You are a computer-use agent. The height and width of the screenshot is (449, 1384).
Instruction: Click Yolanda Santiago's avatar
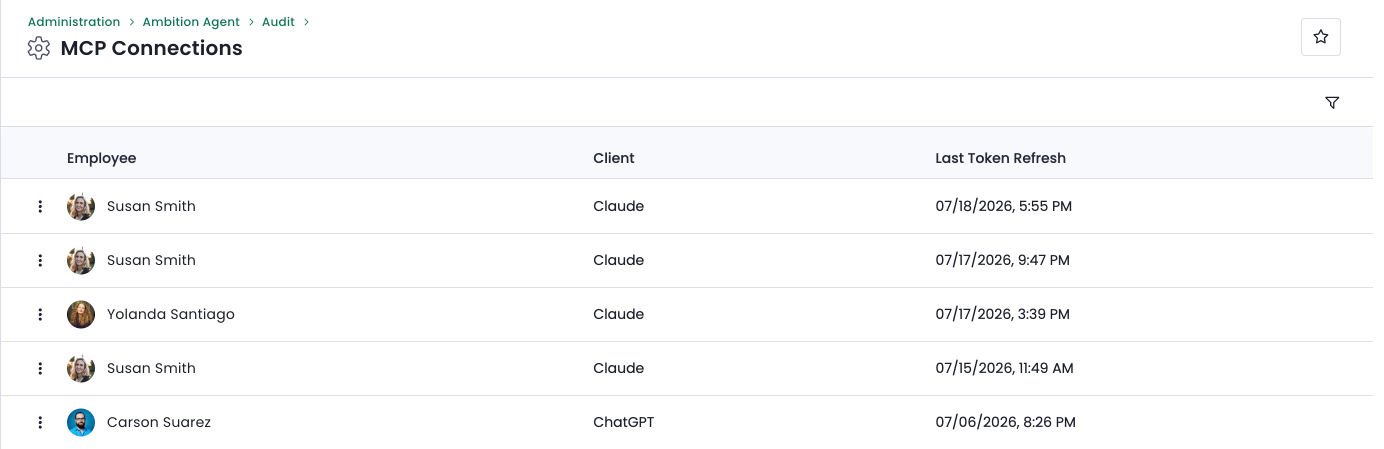81,314
